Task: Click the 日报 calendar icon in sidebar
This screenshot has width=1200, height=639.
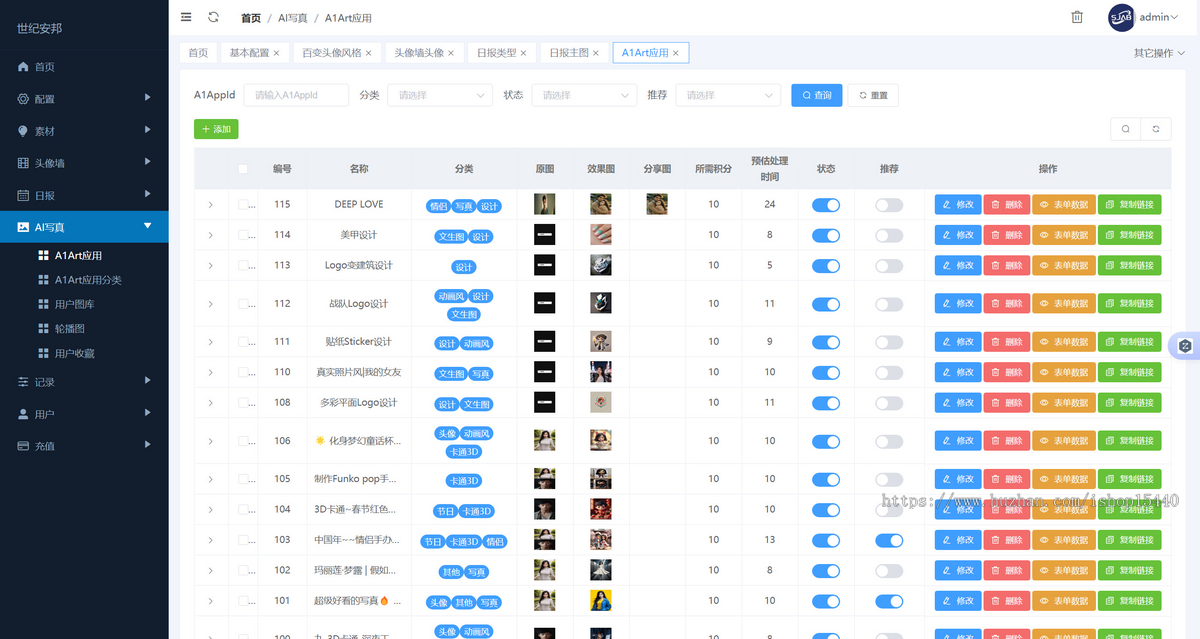Action: (x=23, y=195)
